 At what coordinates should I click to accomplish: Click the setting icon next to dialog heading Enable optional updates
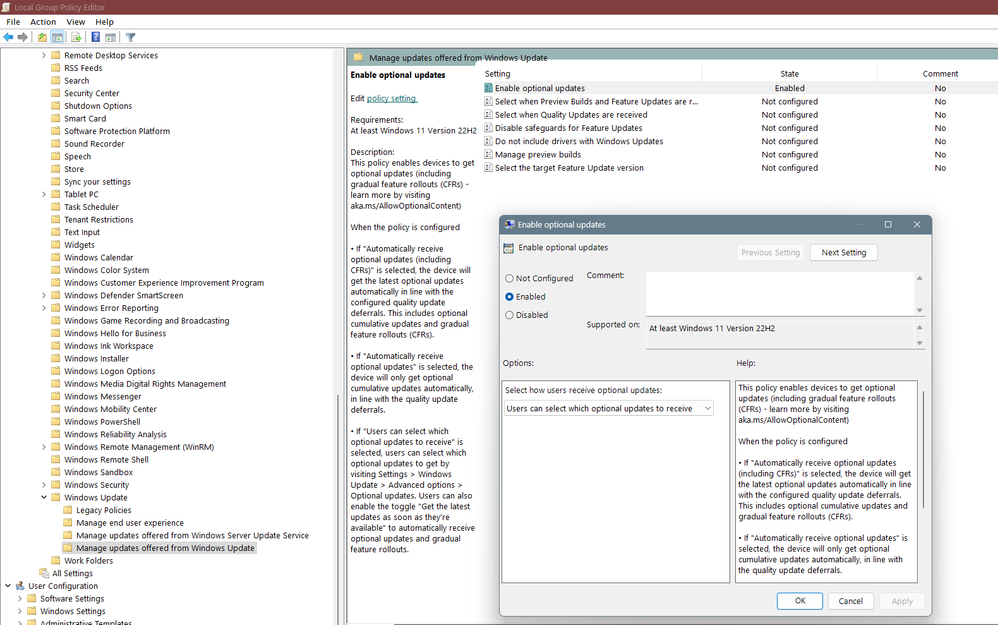[x=509, y=248]
